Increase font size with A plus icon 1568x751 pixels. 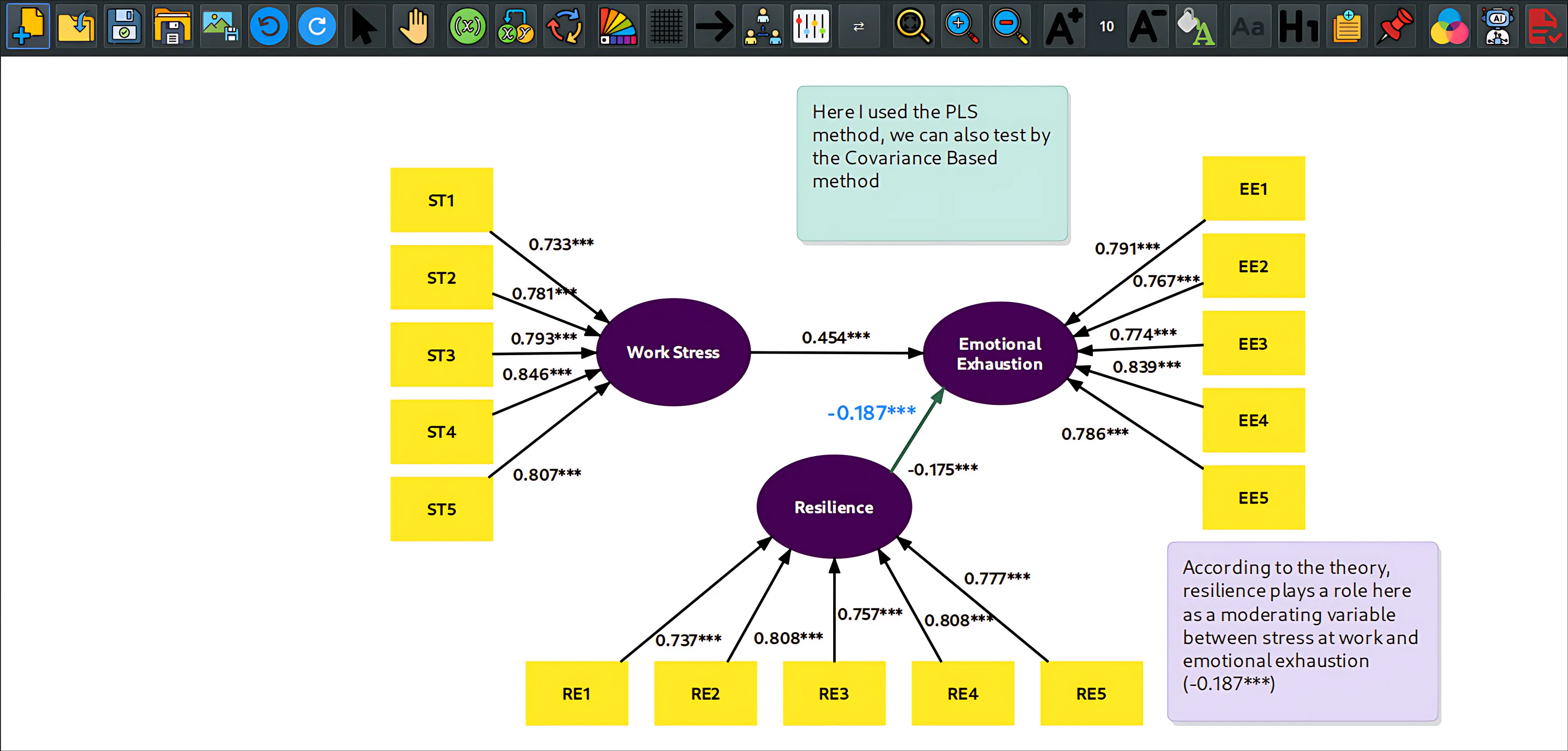[x=1063, y=26]
